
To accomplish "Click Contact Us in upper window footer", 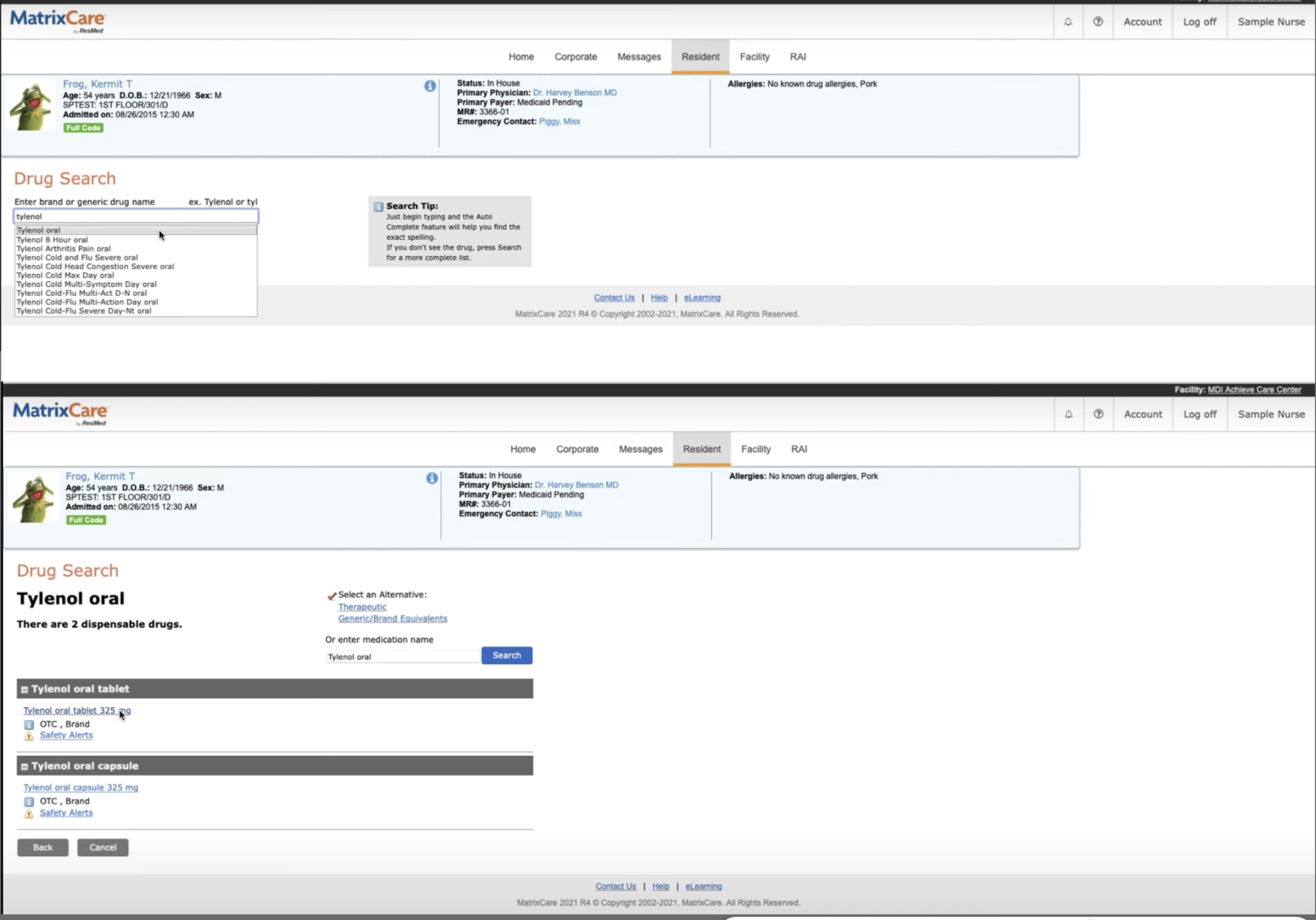I will pyautogui.click(x=614, y=298).
